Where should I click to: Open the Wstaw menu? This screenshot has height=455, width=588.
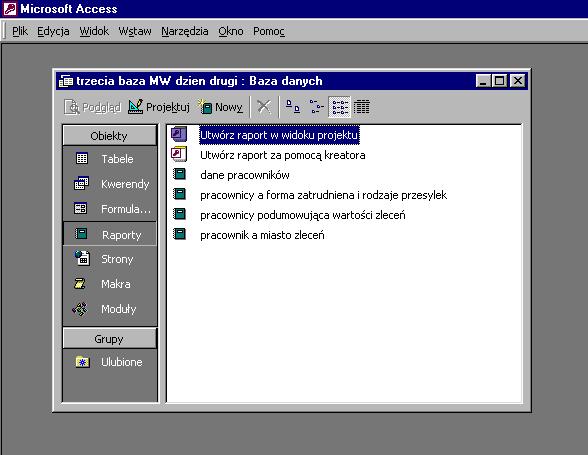tap(135, 31)
